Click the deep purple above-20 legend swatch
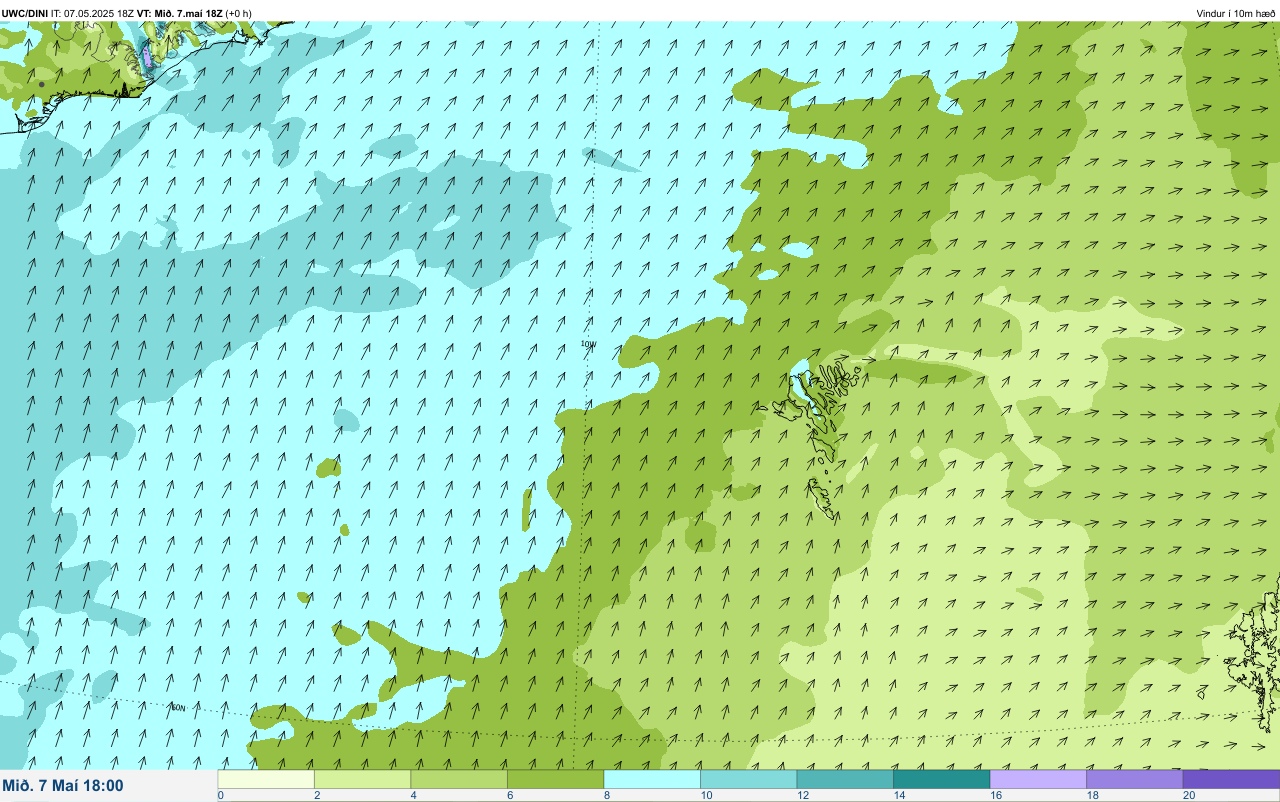 (x=1231, y=779)
